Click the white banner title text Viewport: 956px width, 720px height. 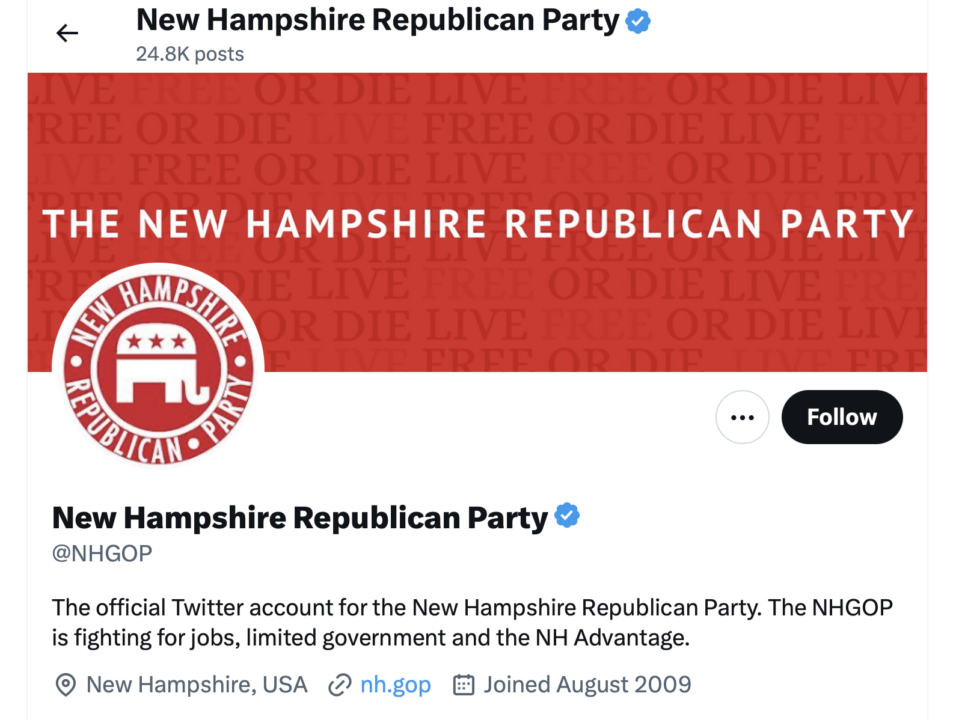(478, 222)
